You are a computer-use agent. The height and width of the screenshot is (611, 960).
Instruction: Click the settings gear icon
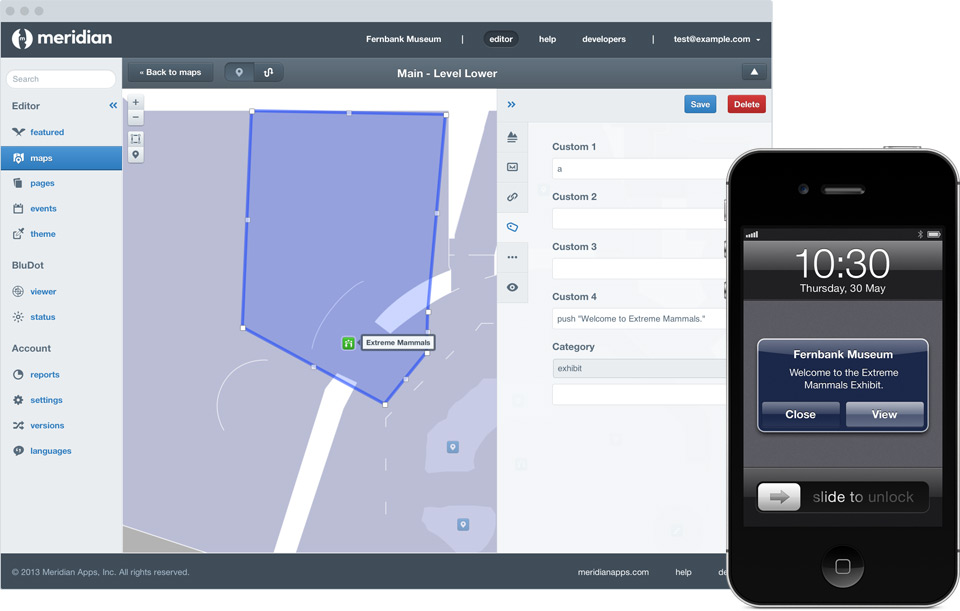pos(18,400)
